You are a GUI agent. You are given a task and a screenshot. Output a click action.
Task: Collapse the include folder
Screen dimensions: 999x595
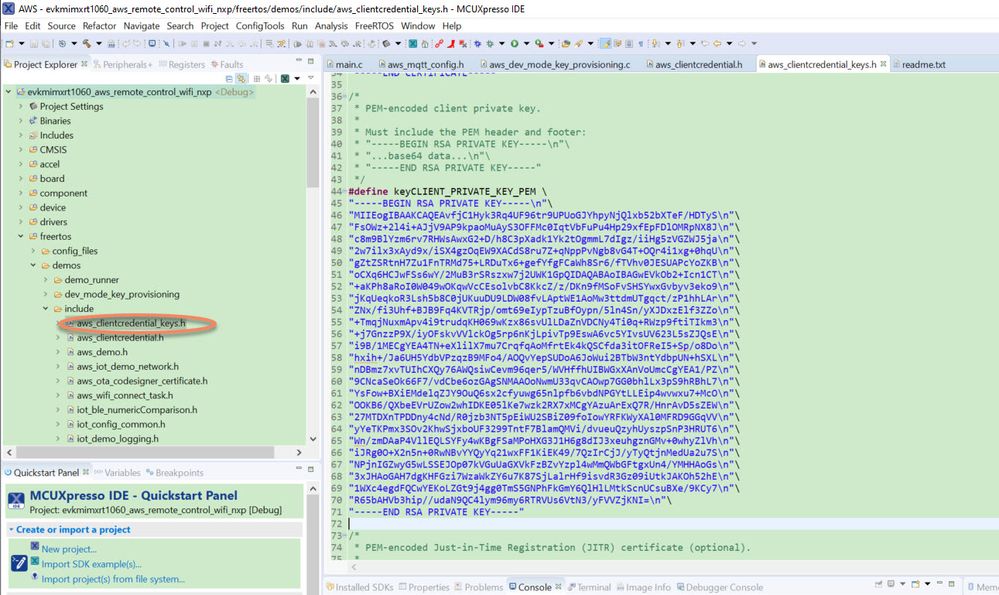pyautogui.click(x=45, y=308)
